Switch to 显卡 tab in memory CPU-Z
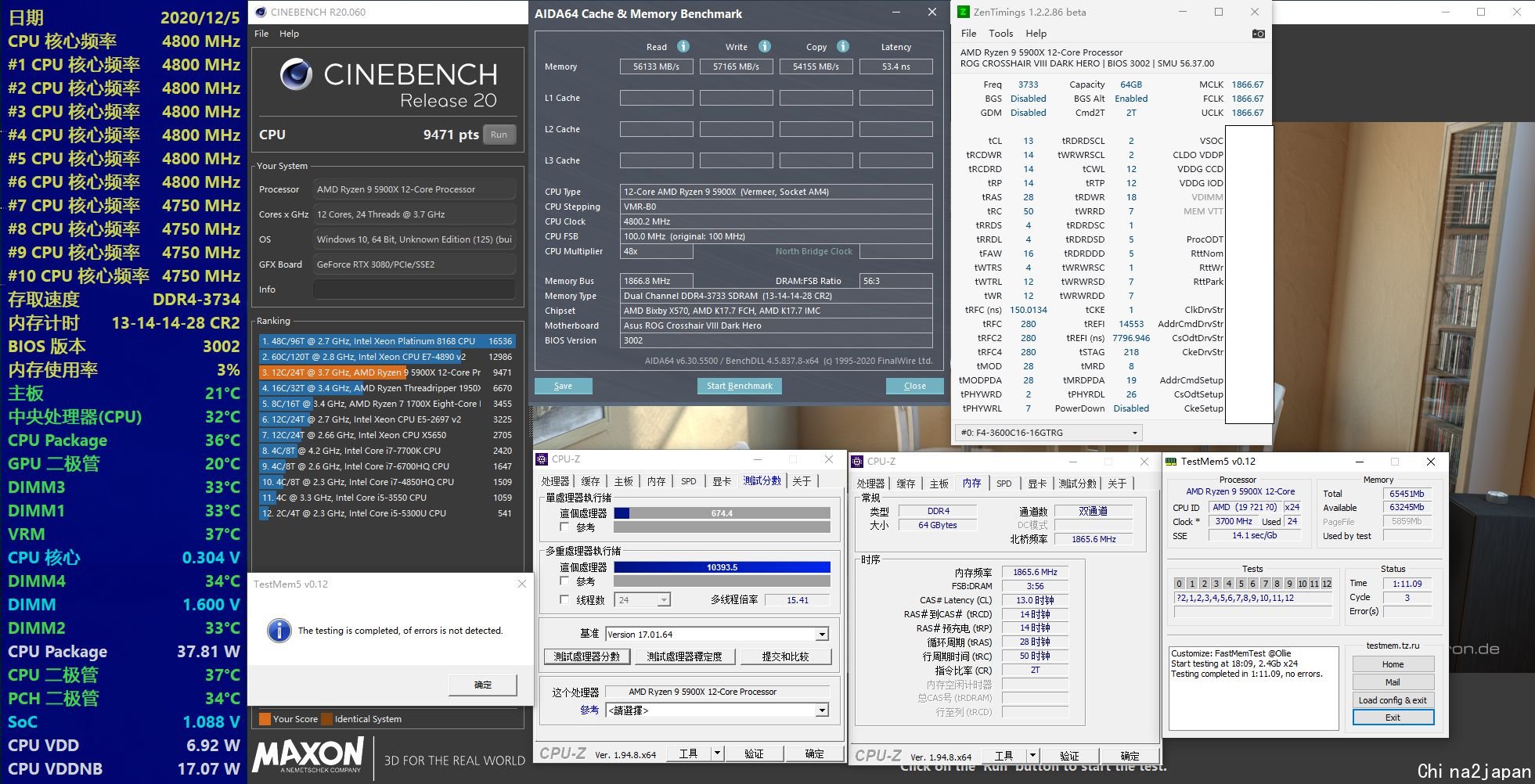This screenshot has height=784, width=1535. pos(1037,484)
